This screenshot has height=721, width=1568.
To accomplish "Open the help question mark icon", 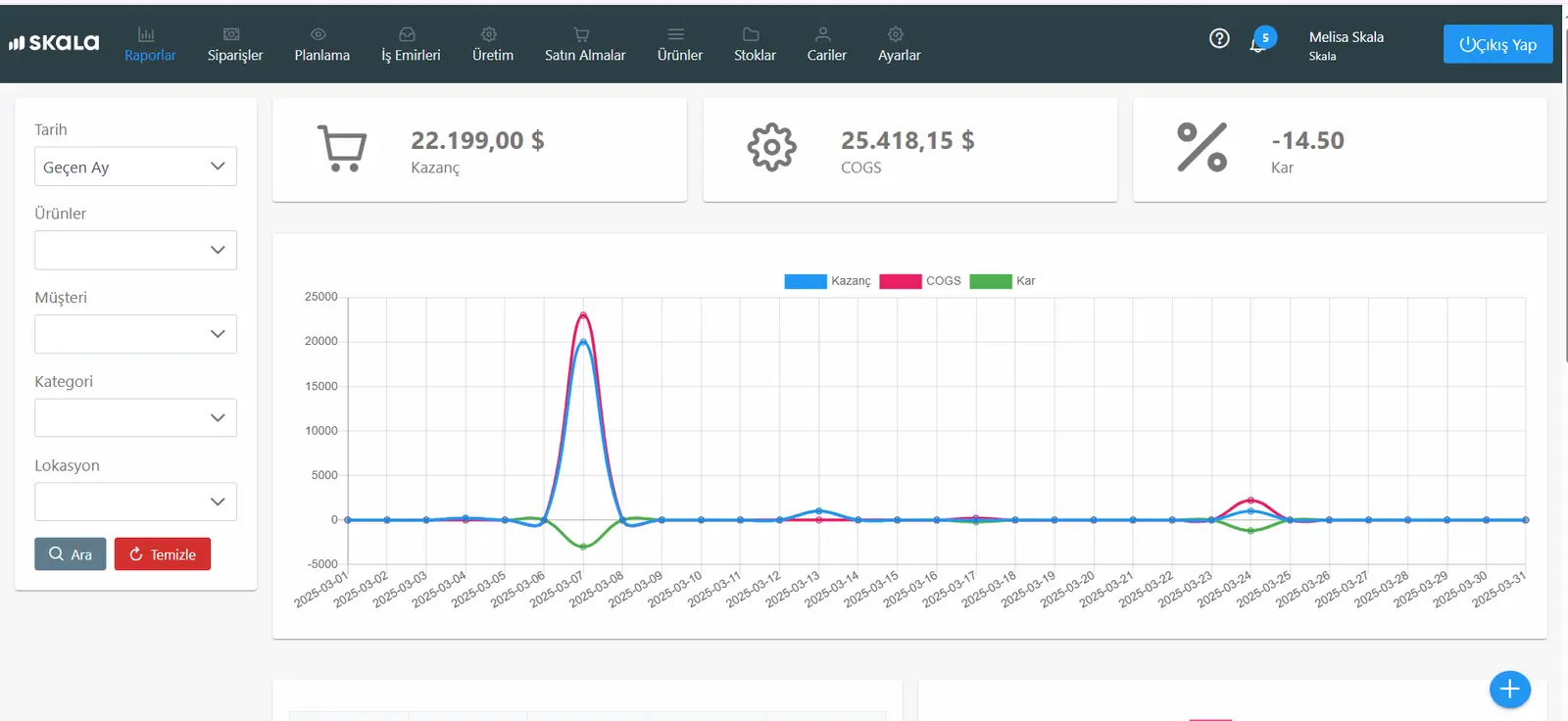I will pyautogui.click(x=1219, y=38).
